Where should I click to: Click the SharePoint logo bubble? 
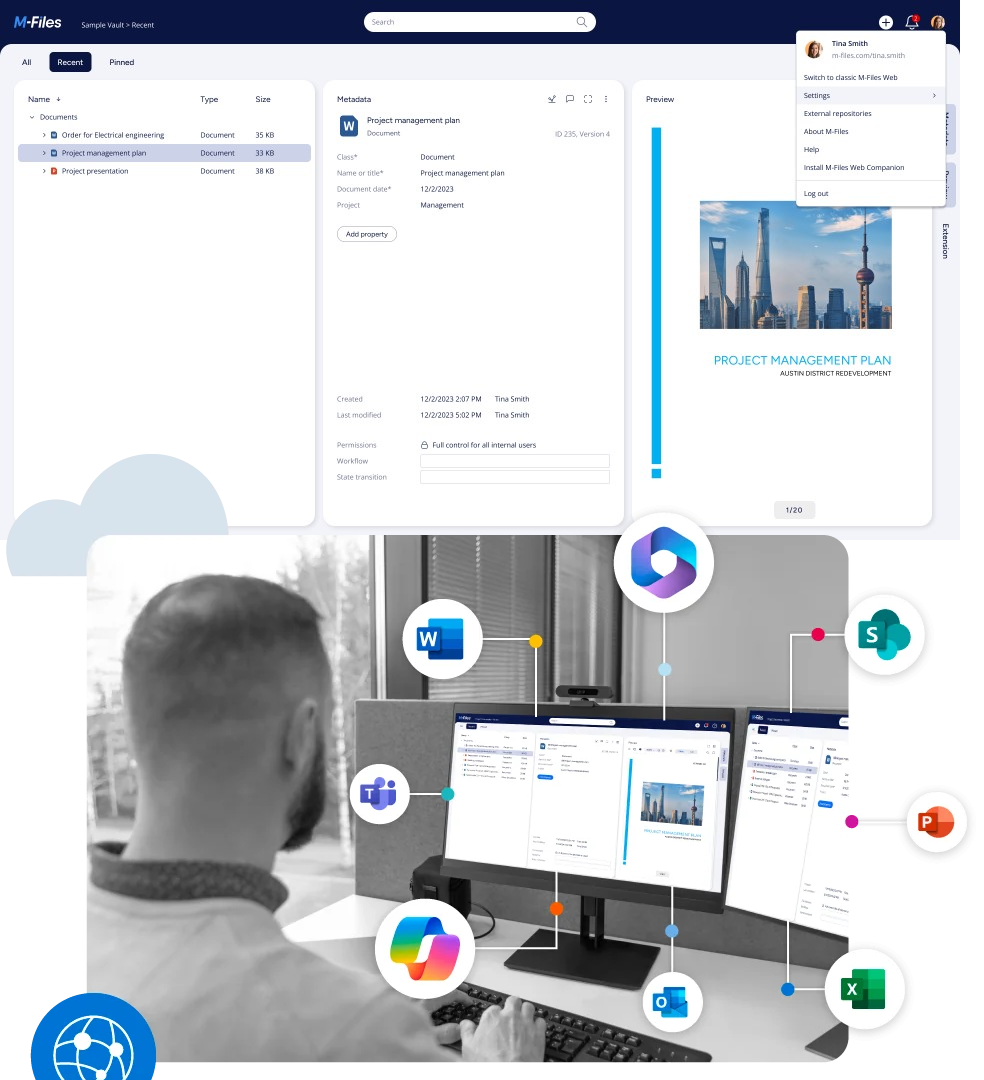coord(885,634)
